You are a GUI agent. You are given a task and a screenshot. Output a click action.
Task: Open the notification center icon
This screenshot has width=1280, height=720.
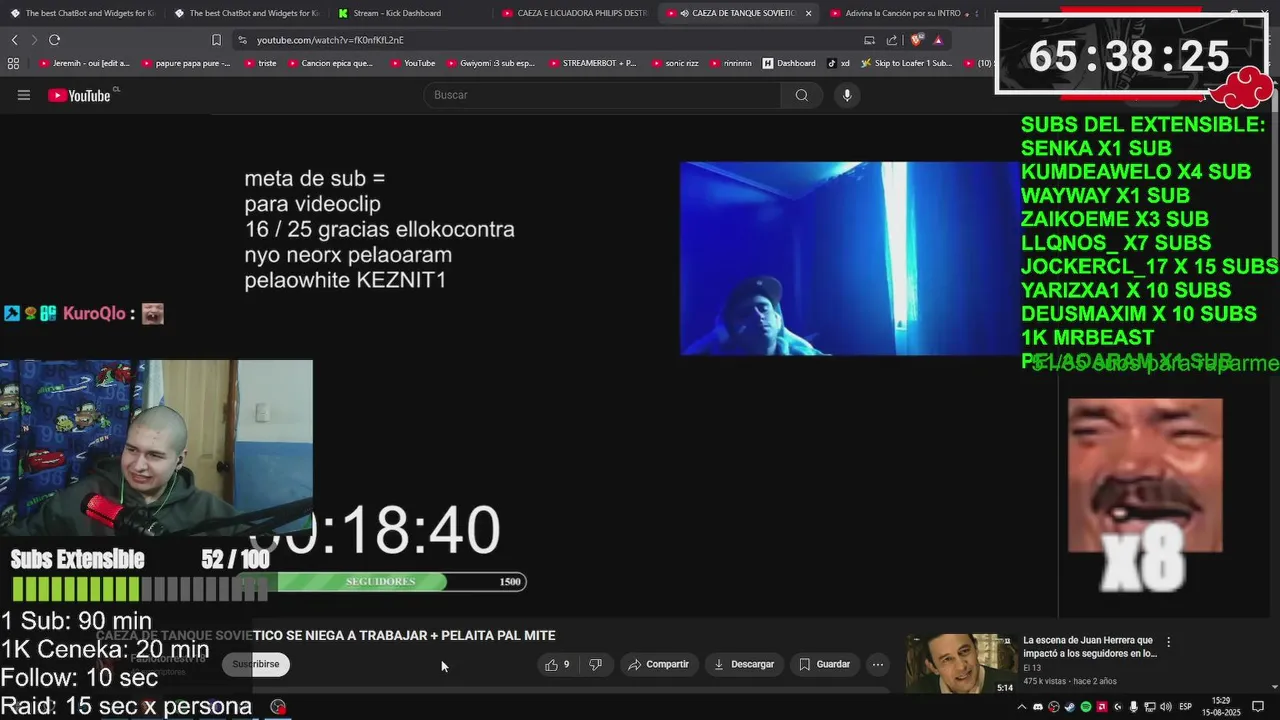tap(1258, 707)
